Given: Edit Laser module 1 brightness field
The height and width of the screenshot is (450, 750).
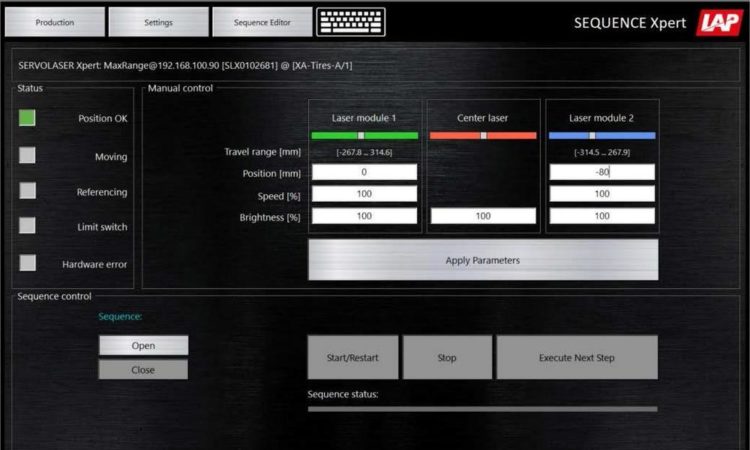Looking at the screenshot, I should 364,216.
